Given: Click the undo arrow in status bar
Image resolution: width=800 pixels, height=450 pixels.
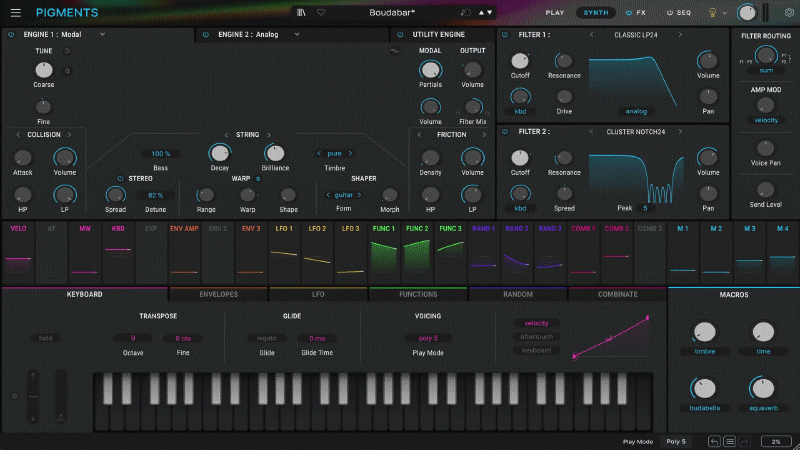Looking at the screenshot, I should pyautogui.click(x=714, y=441).
